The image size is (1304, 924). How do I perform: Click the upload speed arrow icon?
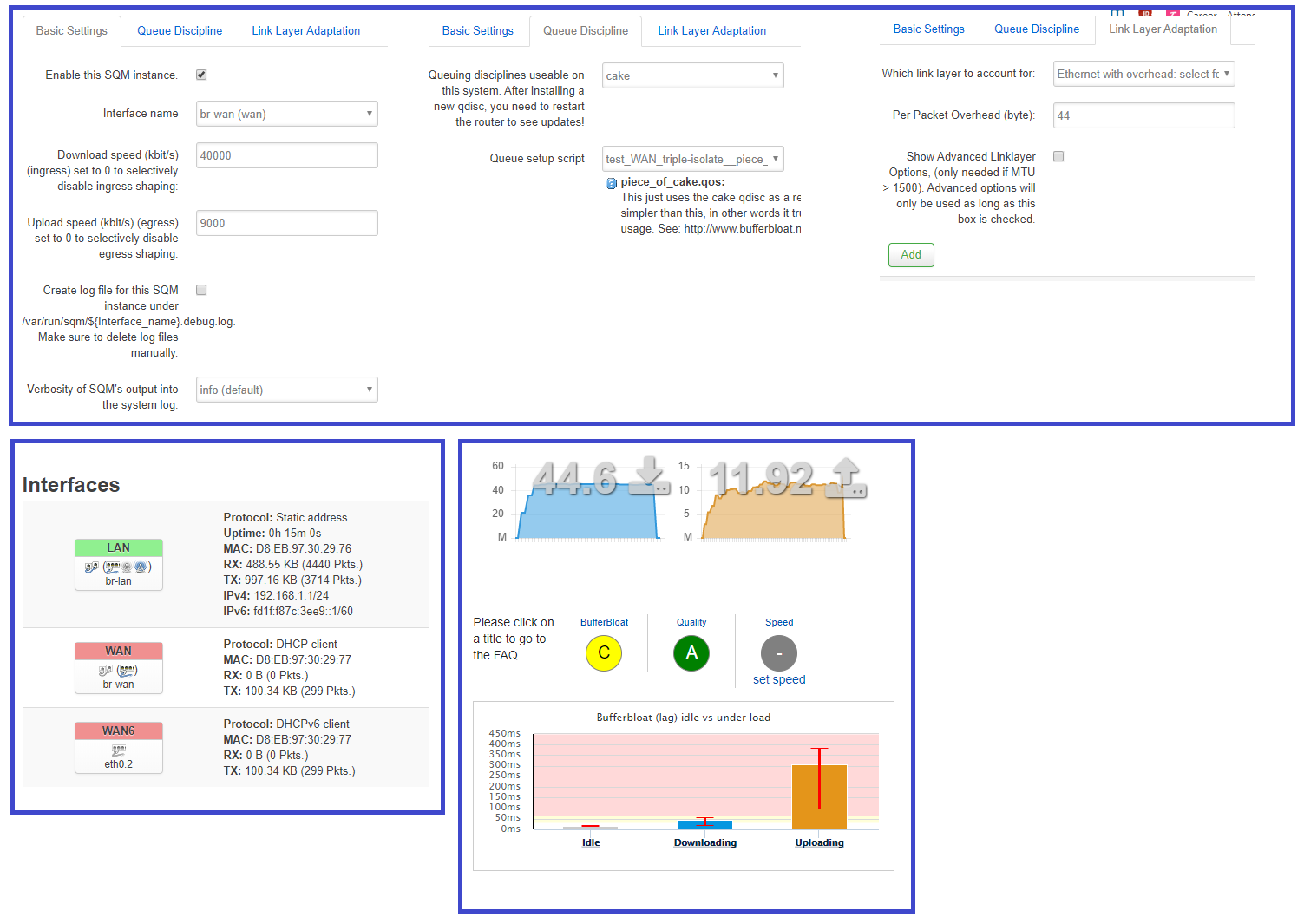pos(846,478)
